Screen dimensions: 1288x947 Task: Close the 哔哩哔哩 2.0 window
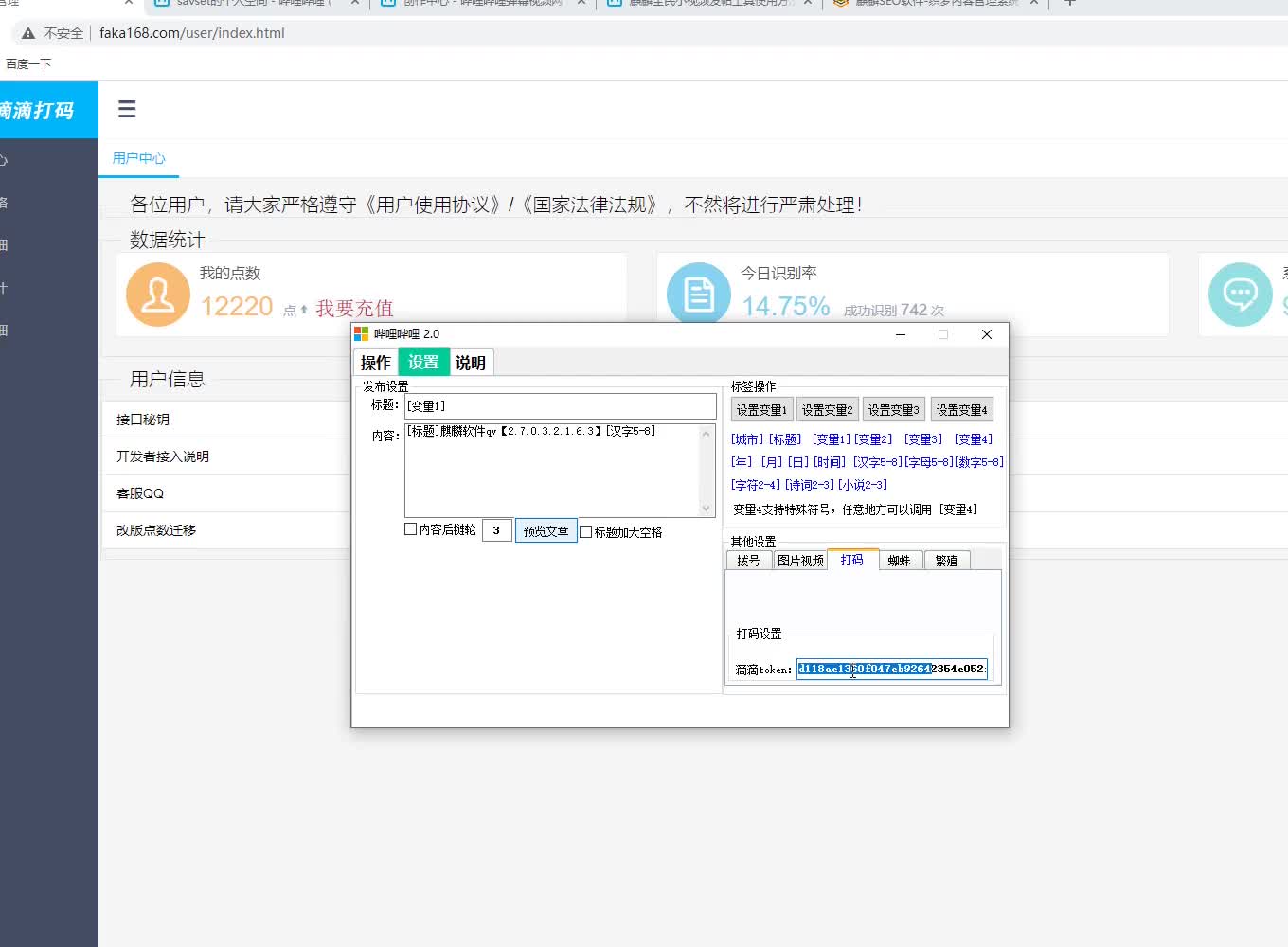click(x=986, y=334)
